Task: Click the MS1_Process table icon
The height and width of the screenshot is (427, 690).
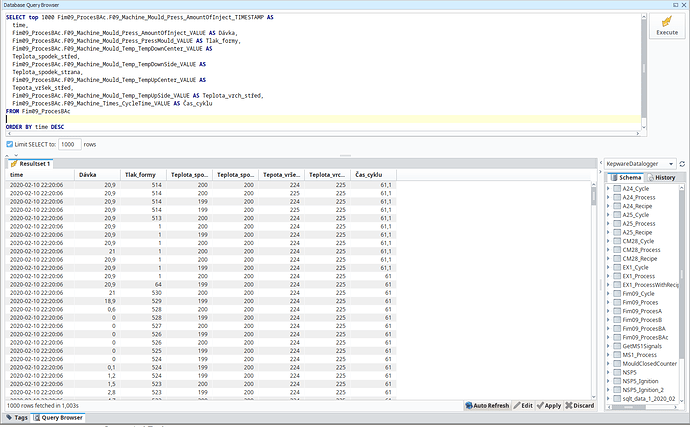Action: (x=617, y=357)
